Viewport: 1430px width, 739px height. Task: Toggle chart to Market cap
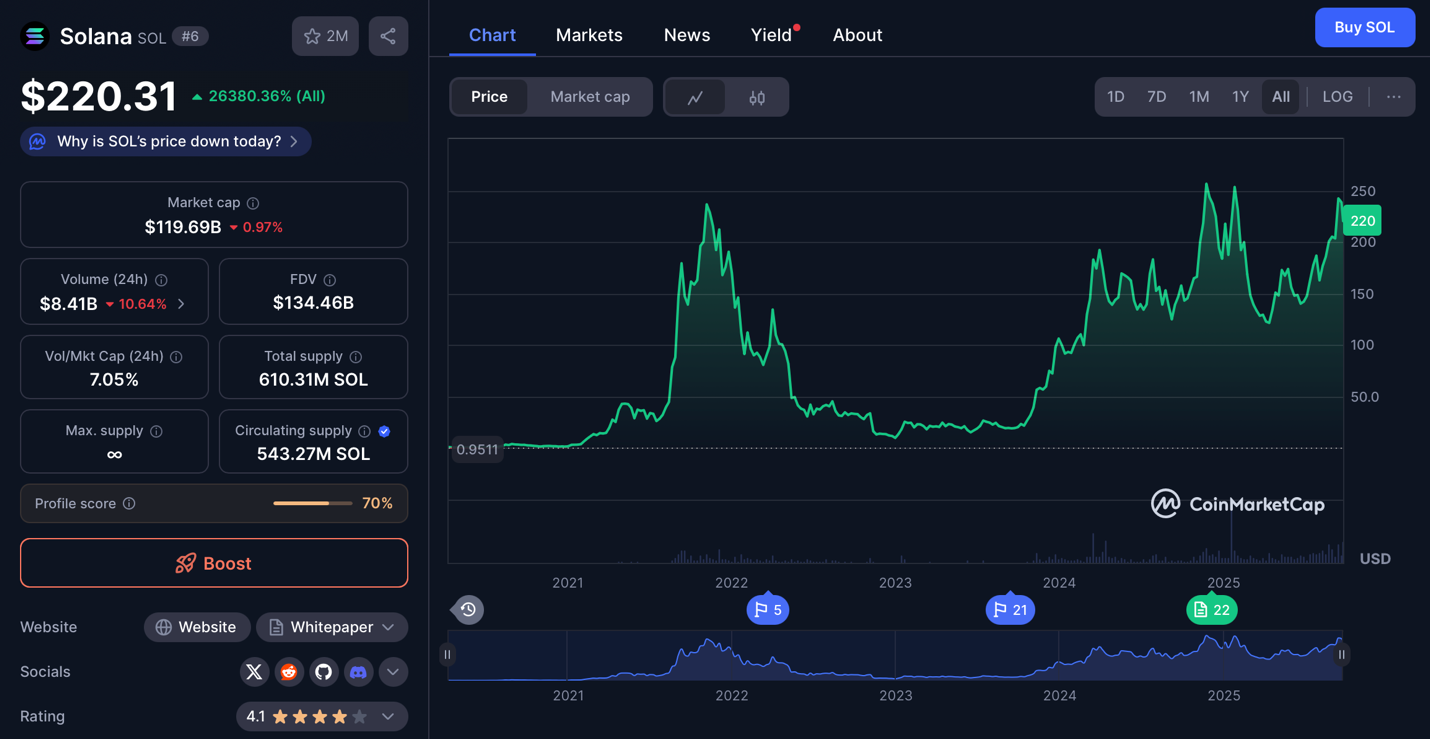point(590,97)
